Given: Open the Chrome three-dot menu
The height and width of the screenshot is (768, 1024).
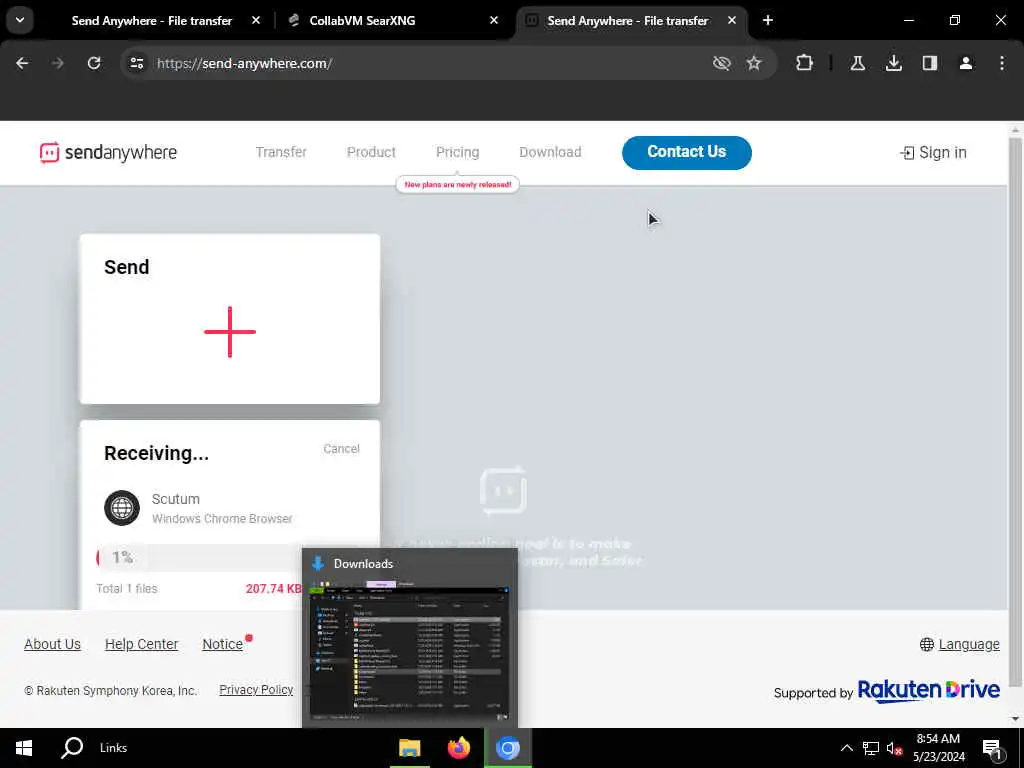Looking at the screenshot, I should tap(1002, 63).
